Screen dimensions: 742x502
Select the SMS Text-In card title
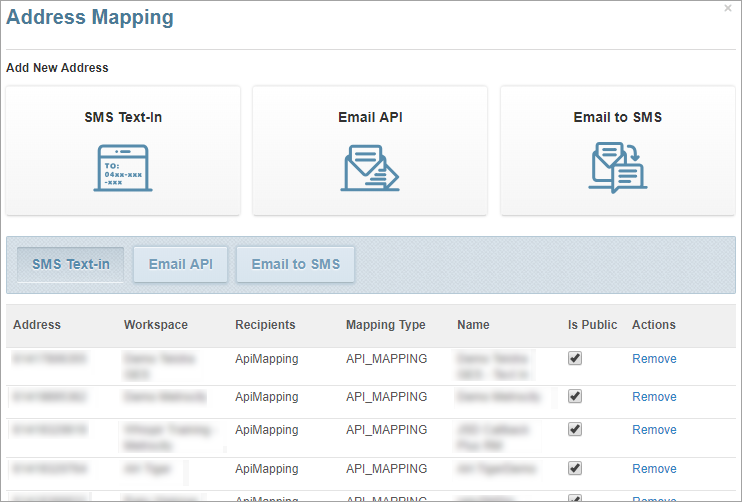(x=123, y=117)
